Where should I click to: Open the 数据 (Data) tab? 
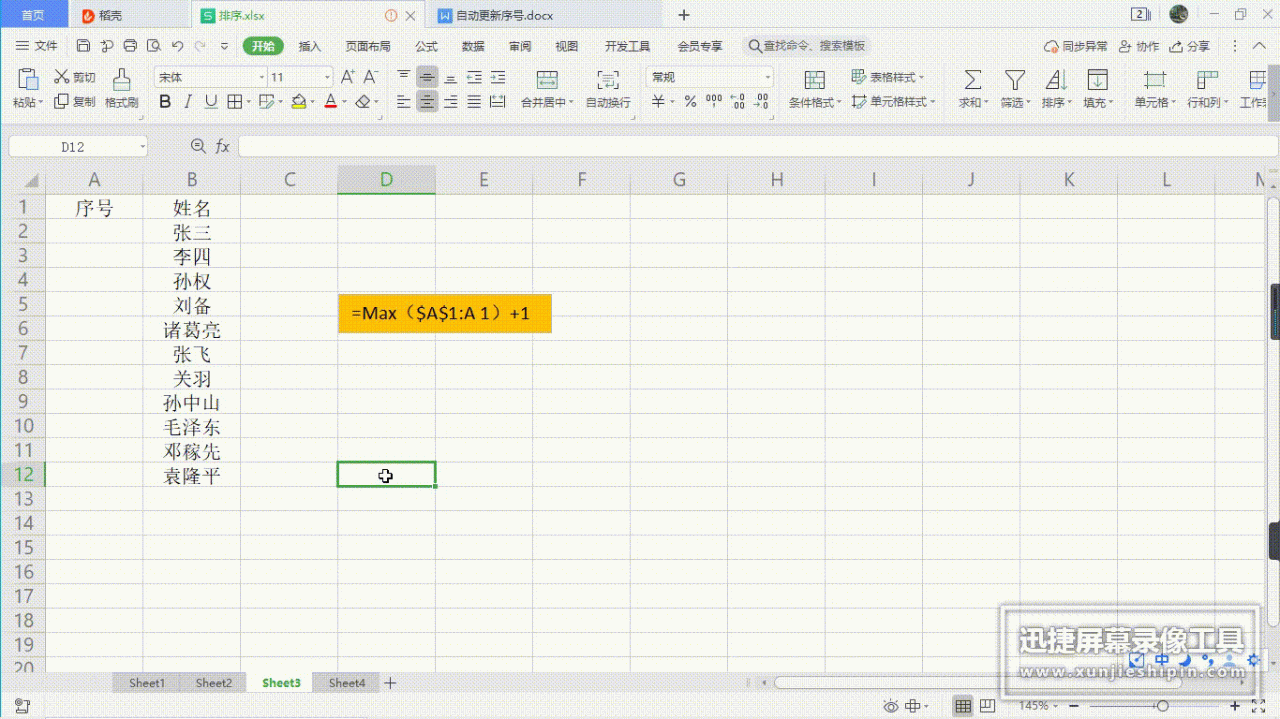473,46
